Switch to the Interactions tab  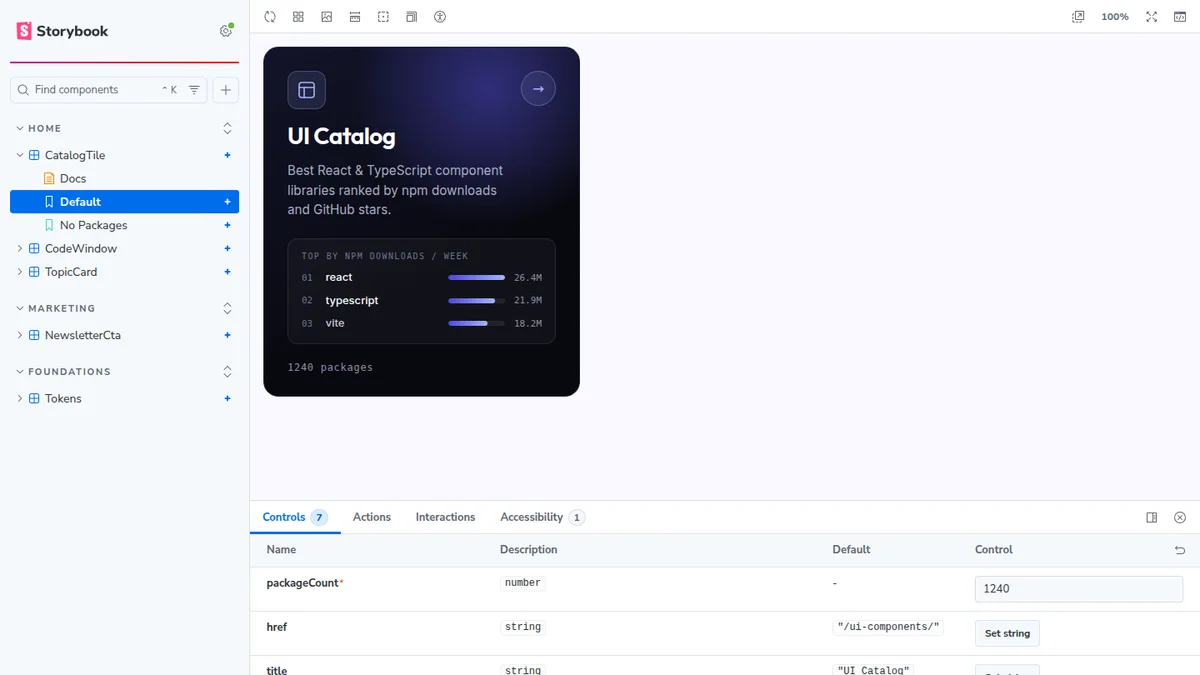[x=445, y=517]
